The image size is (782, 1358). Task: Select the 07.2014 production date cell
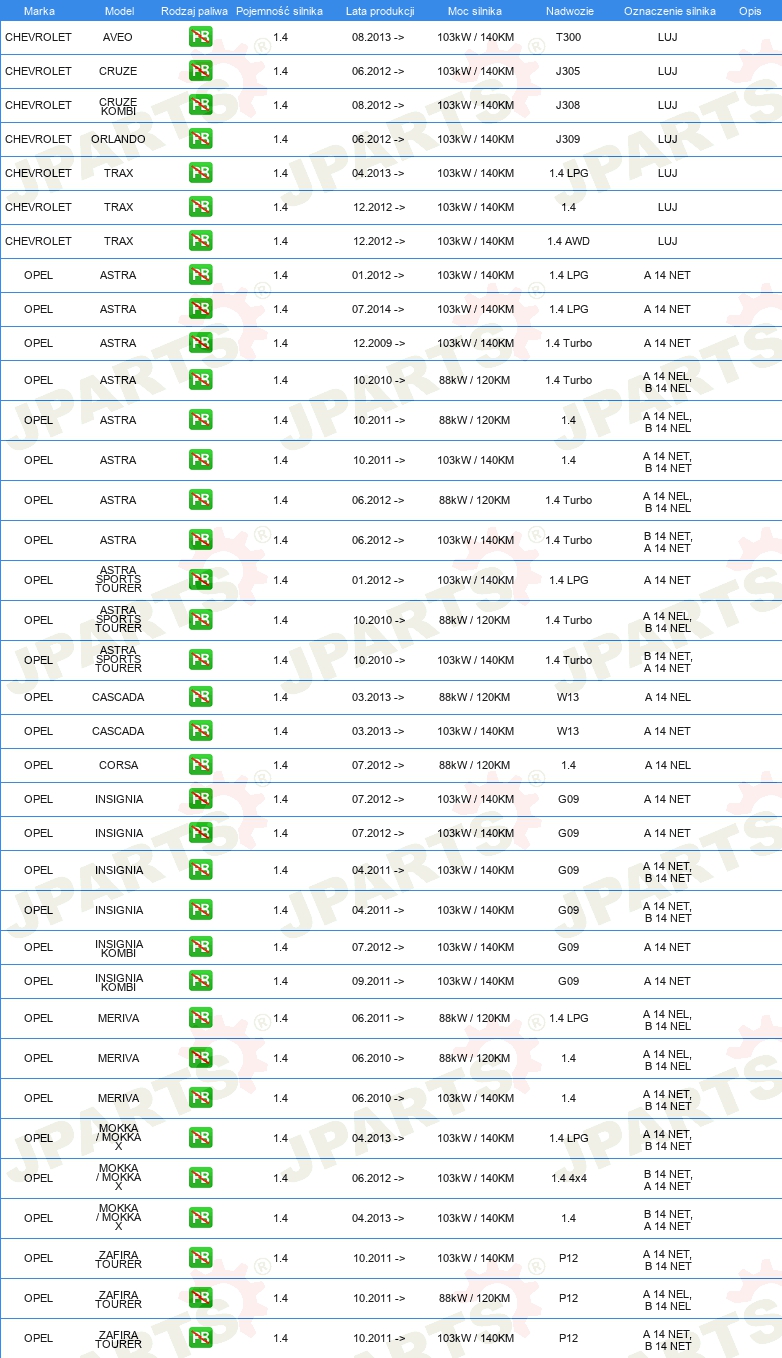coord(378,309)
